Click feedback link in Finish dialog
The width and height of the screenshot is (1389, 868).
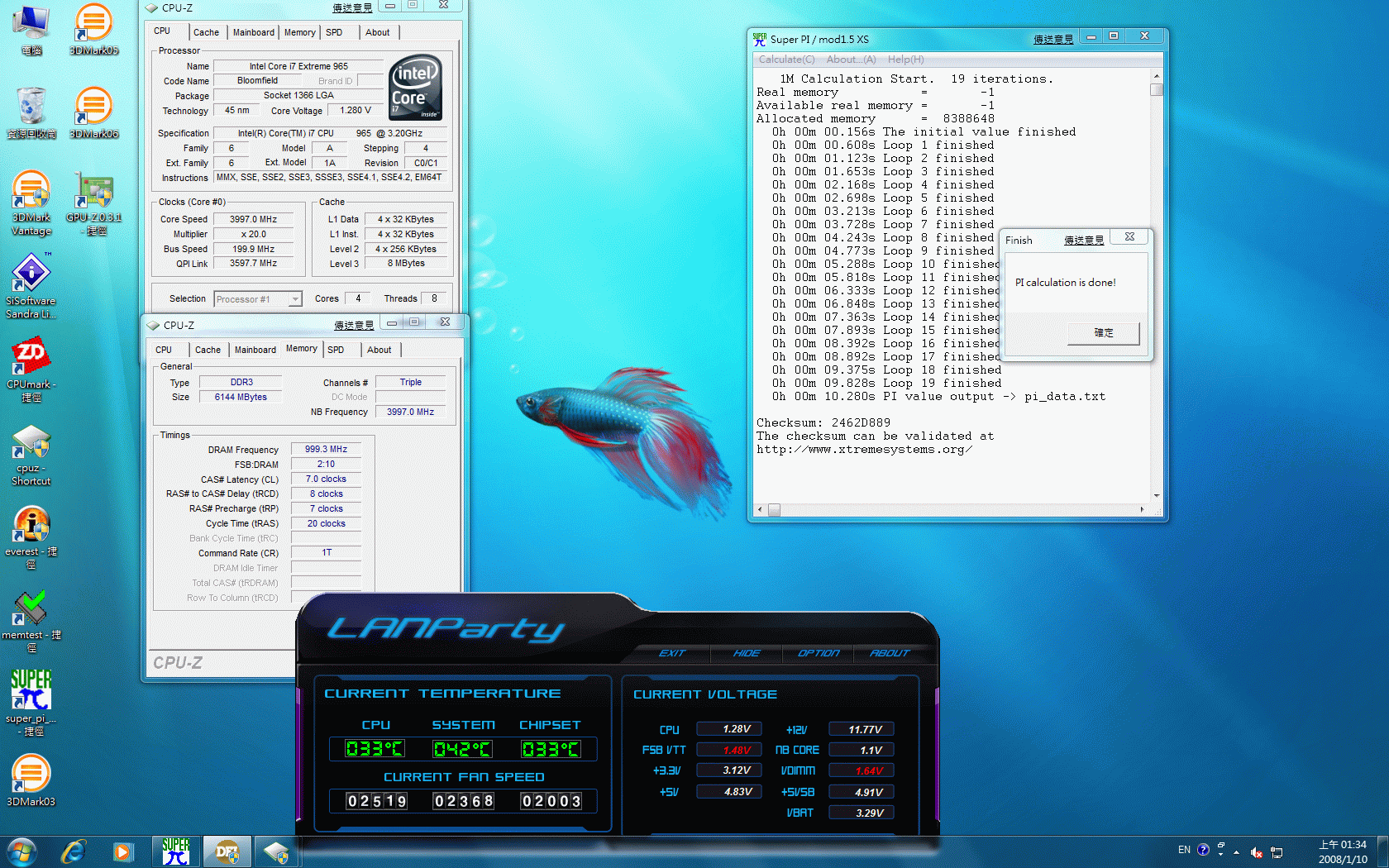(1084, 240)
